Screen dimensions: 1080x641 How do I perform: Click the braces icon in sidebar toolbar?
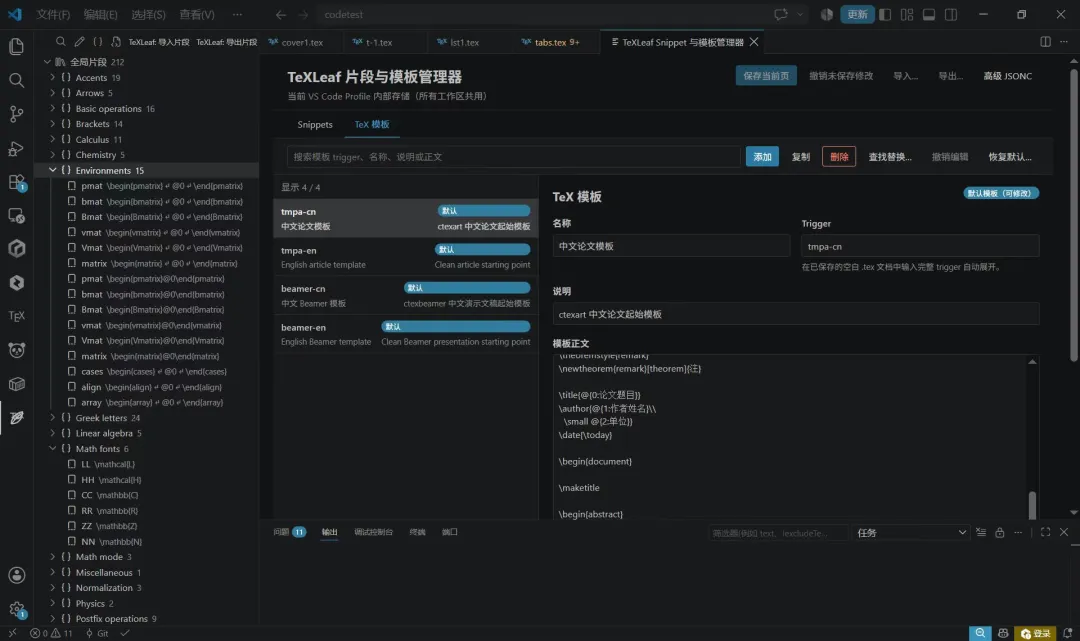click(x=98, y=42)
